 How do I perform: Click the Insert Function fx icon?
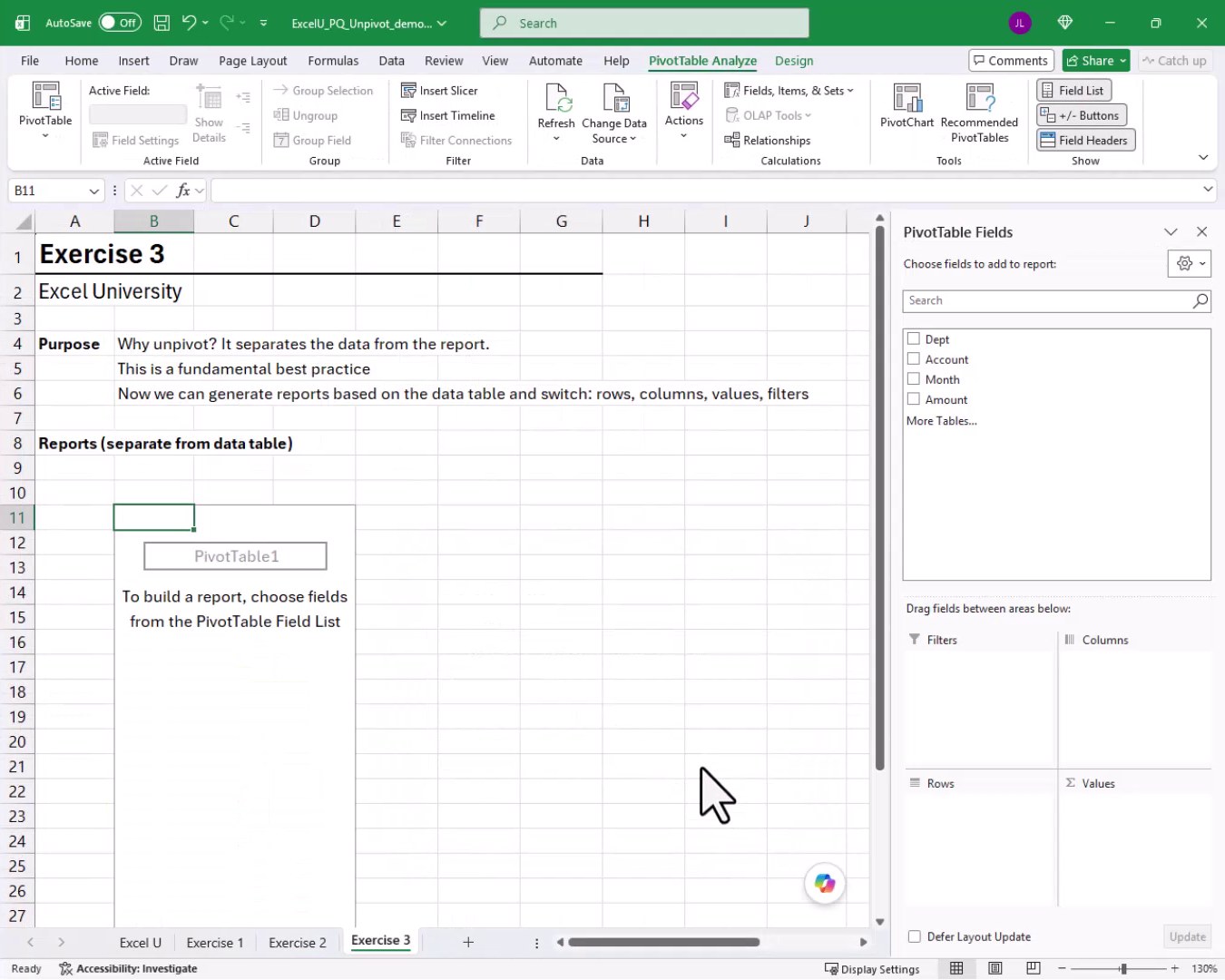[183, 190]
